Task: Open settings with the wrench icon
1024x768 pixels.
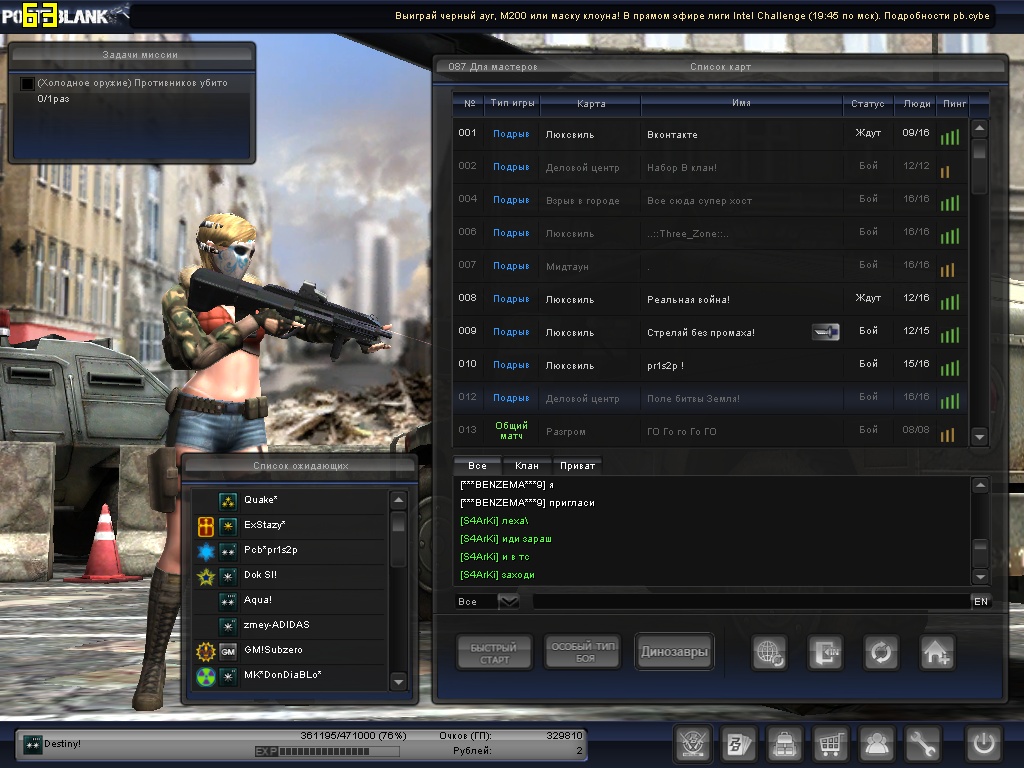Action: (x=923, y=743)
